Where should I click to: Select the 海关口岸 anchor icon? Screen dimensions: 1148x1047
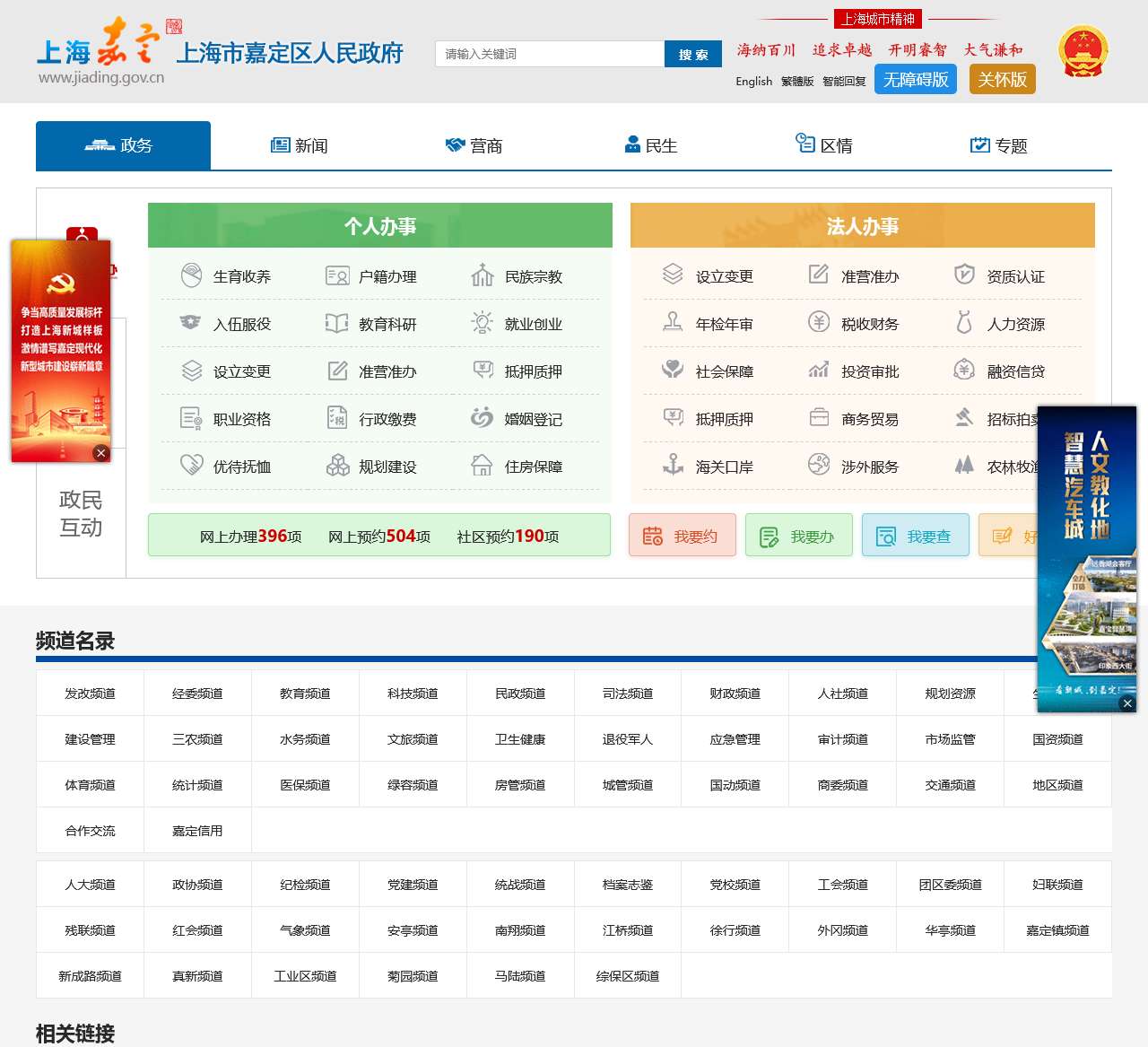673,465
